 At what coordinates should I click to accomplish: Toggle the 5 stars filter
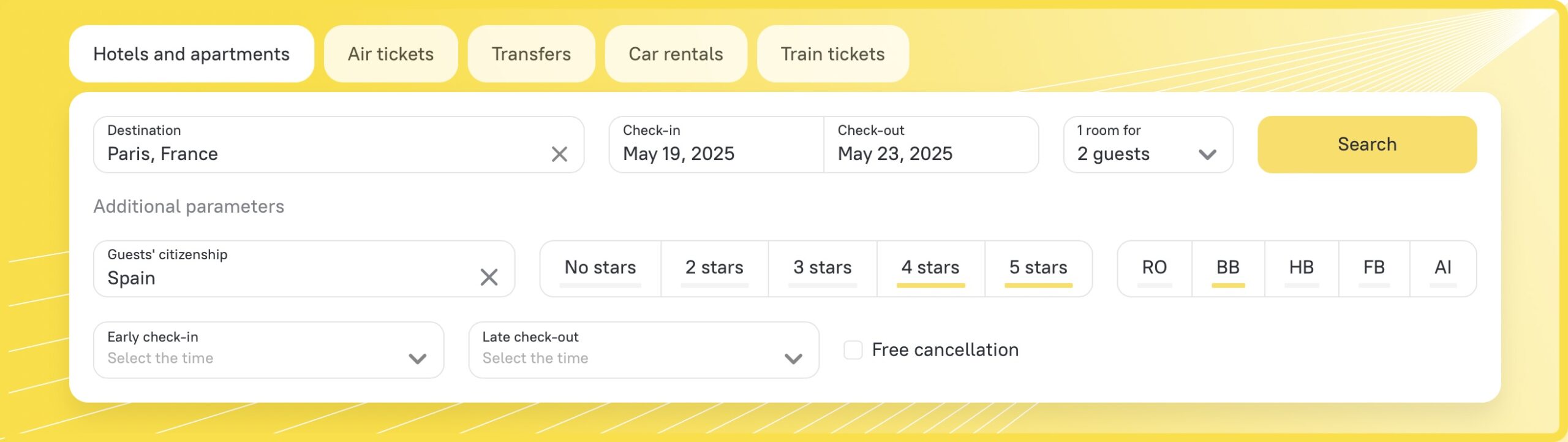pos(1038,268)
